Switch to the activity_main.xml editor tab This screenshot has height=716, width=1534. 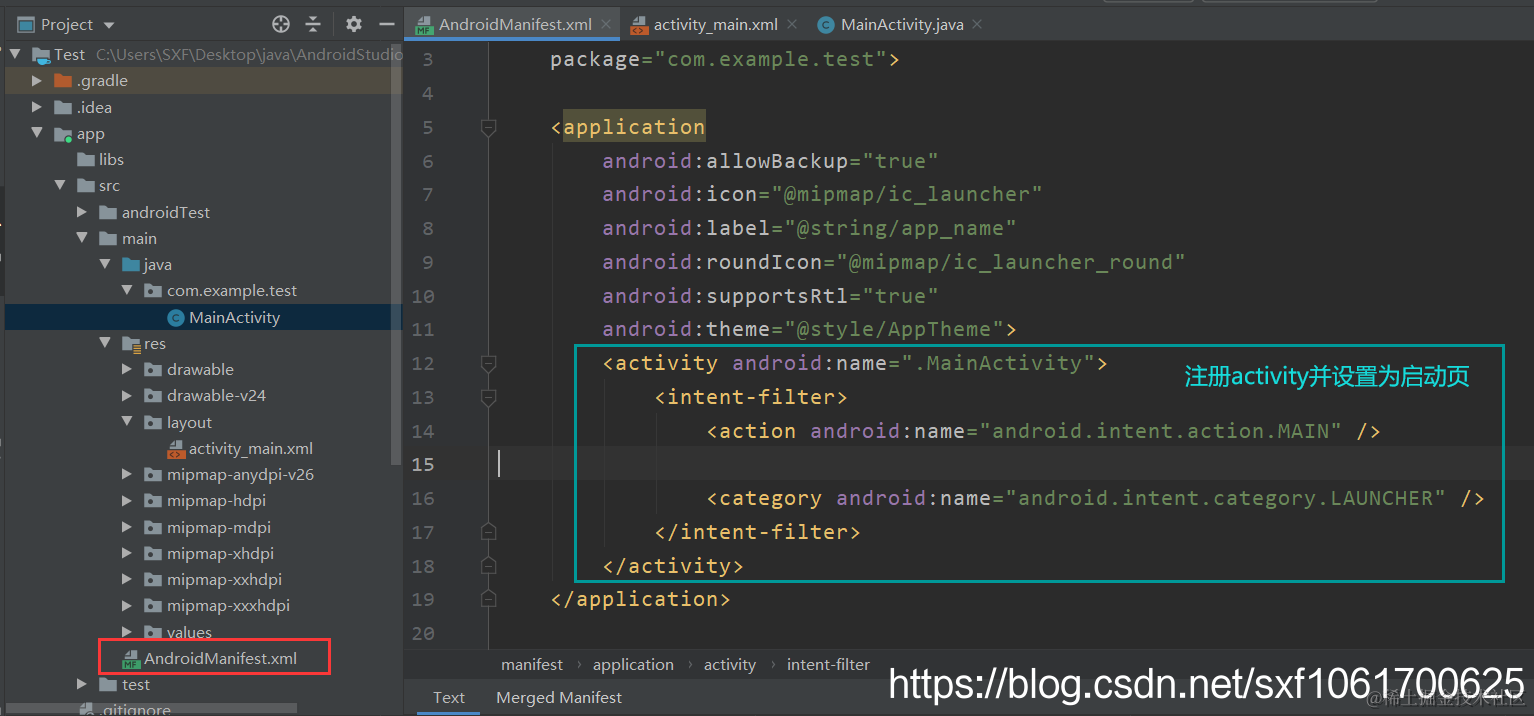click(714, 24)
